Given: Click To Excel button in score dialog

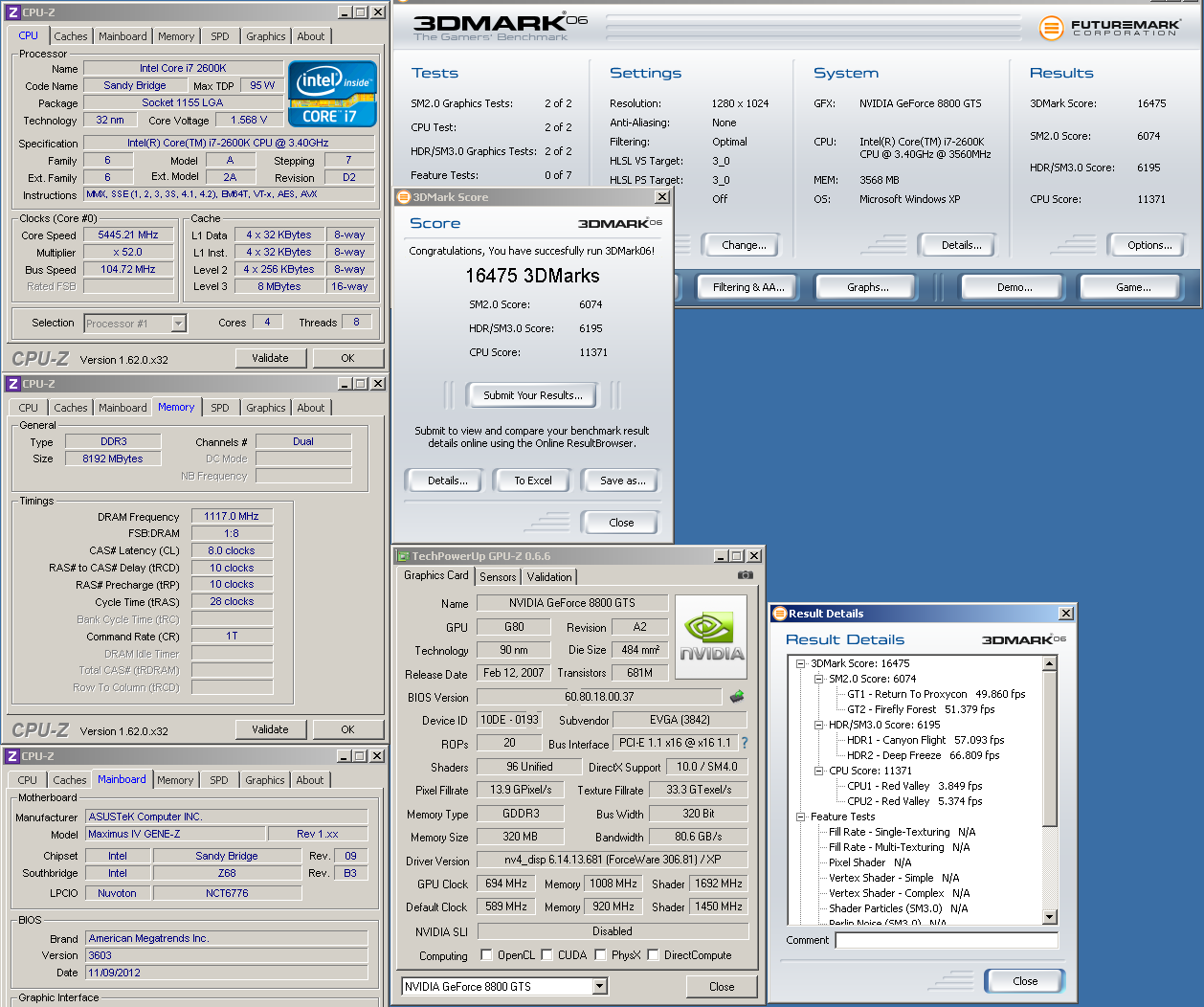Looking at the screenshot, I should pos(533,481).
